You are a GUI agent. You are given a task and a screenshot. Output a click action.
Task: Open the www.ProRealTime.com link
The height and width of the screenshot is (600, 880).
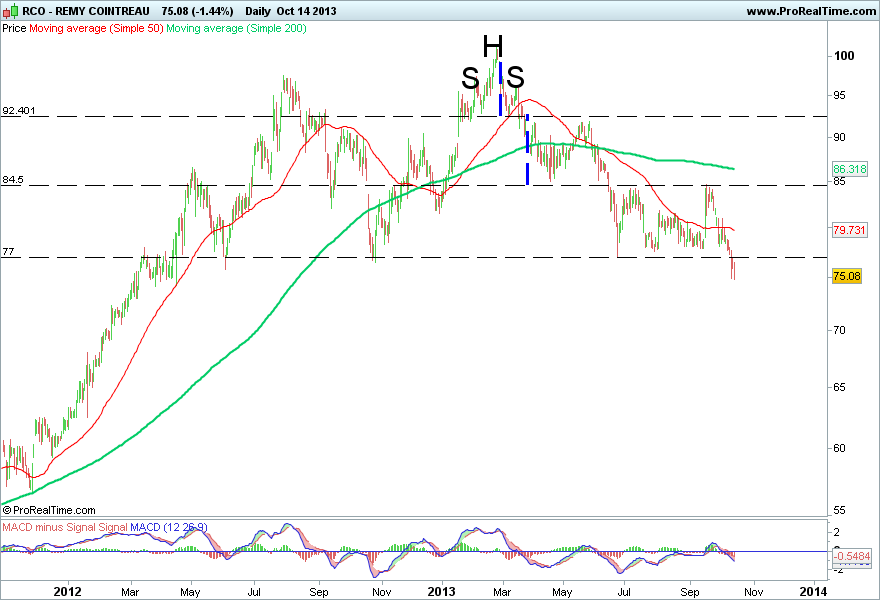pos(811,11)
